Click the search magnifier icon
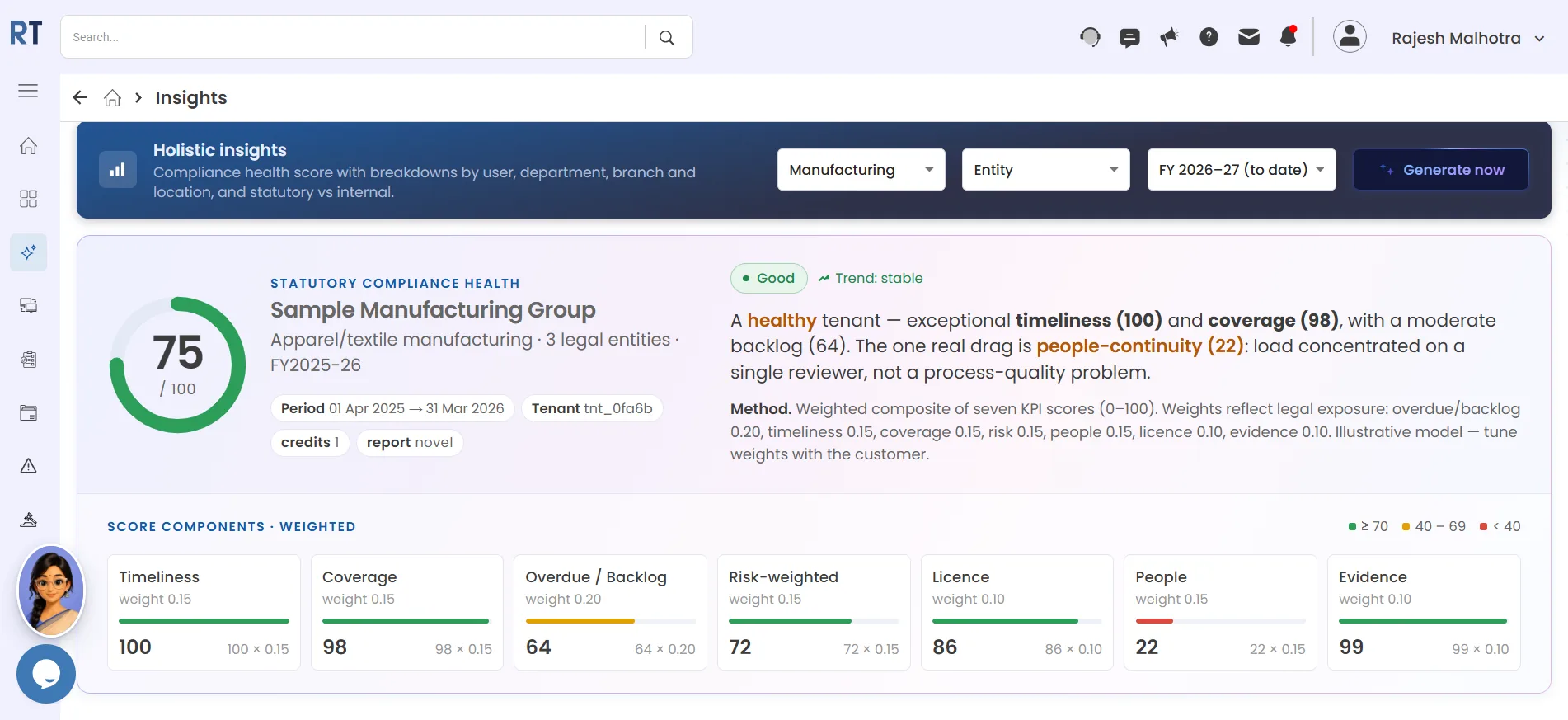The height and width of the screenshot is (720, 1568). (x=667, y=37)
